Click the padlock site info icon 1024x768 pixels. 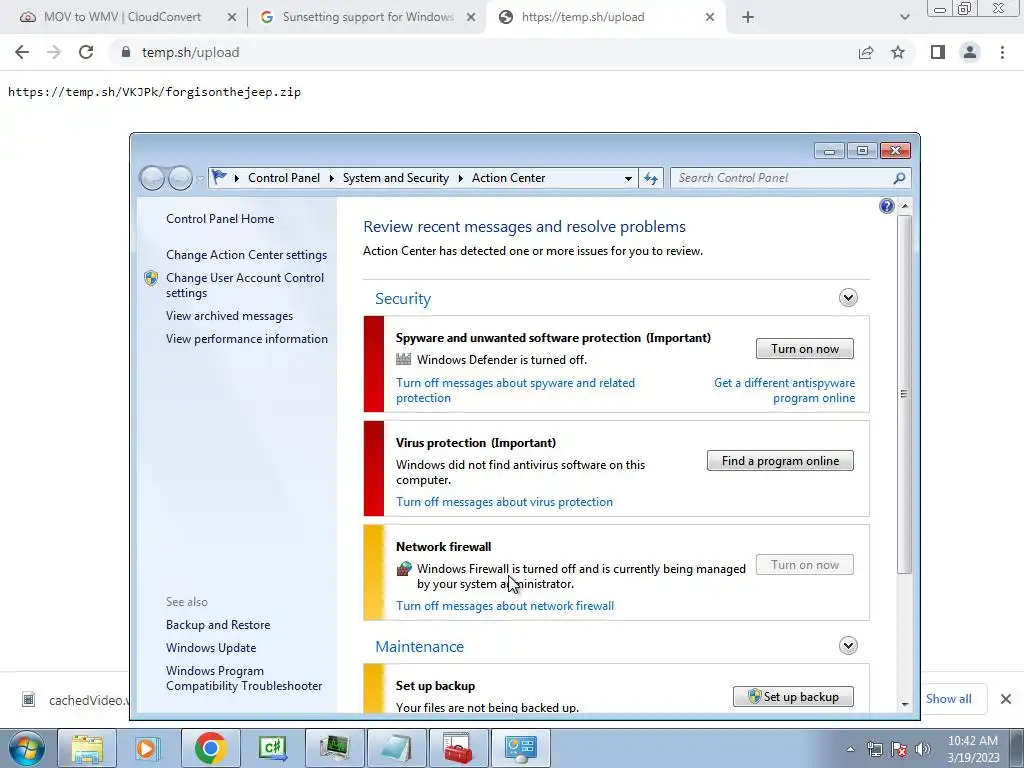pos(126,52)
